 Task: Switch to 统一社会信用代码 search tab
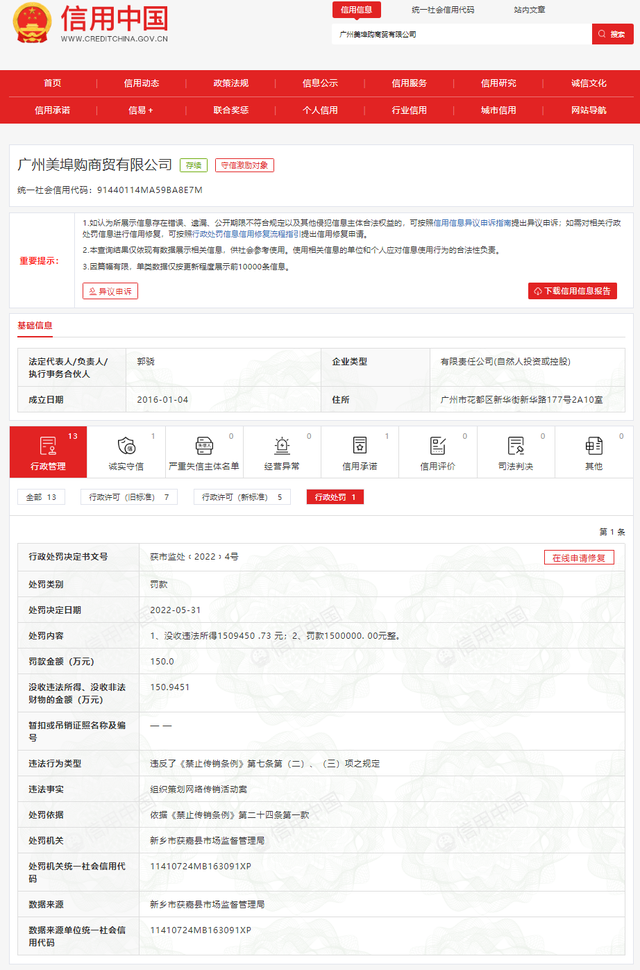443,10
